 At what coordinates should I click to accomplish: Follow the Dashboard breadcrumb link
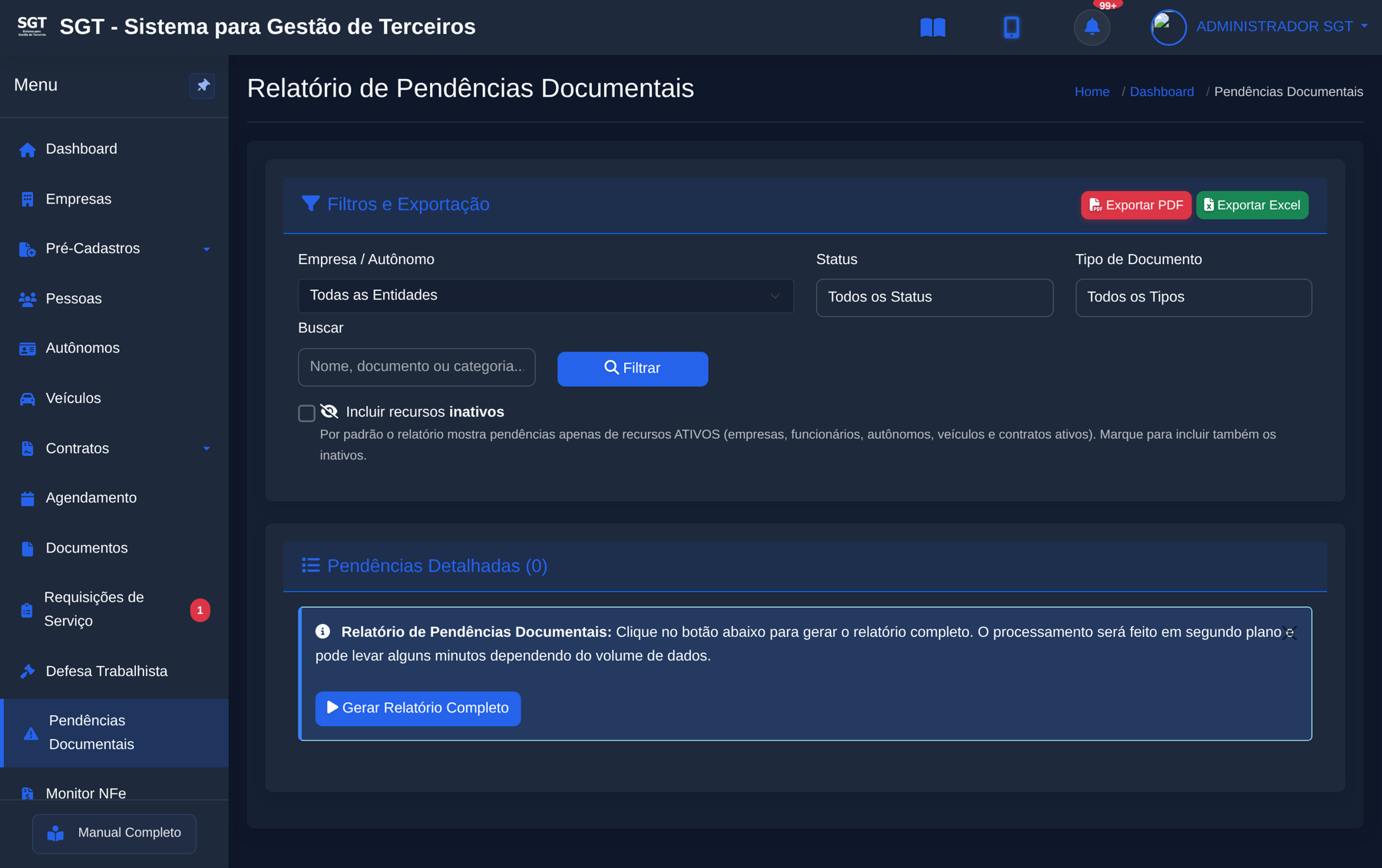pos(1161,92)
